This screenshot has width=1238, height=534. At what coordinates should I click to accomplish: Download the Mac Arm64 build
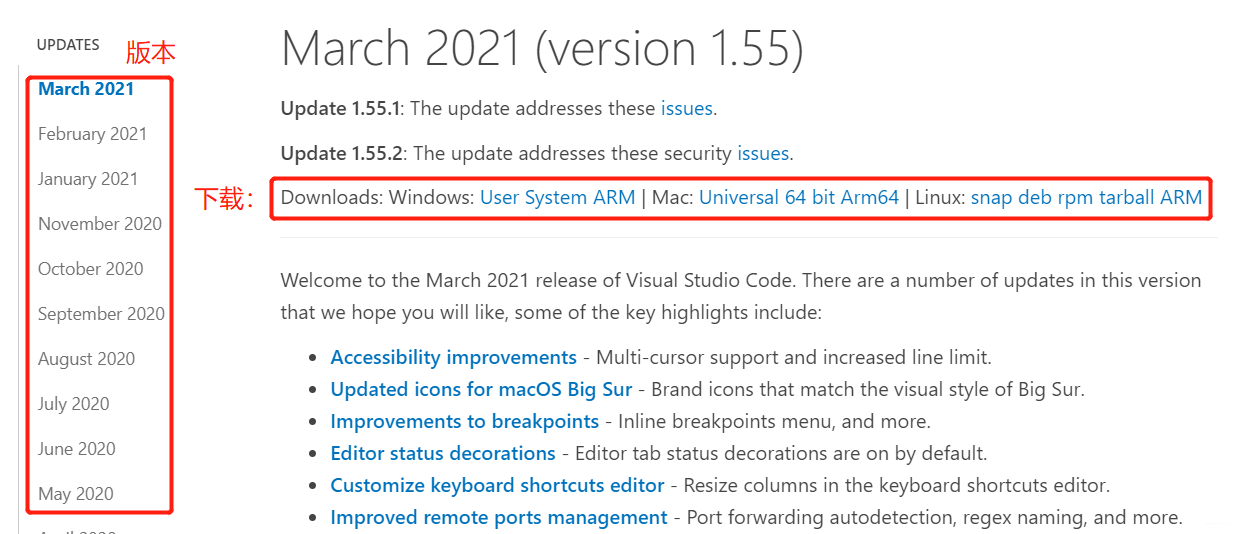click(x=869, y=197)
